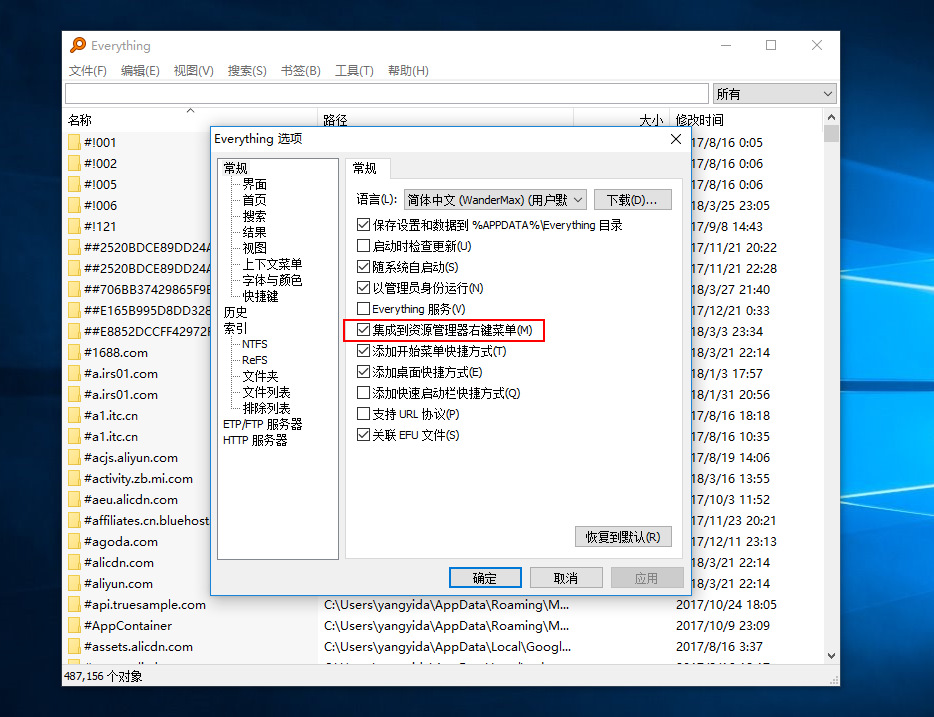Enable 启动时检查更新 checkbox
Screen dimensions: 934x717
(x=363, y=246)
